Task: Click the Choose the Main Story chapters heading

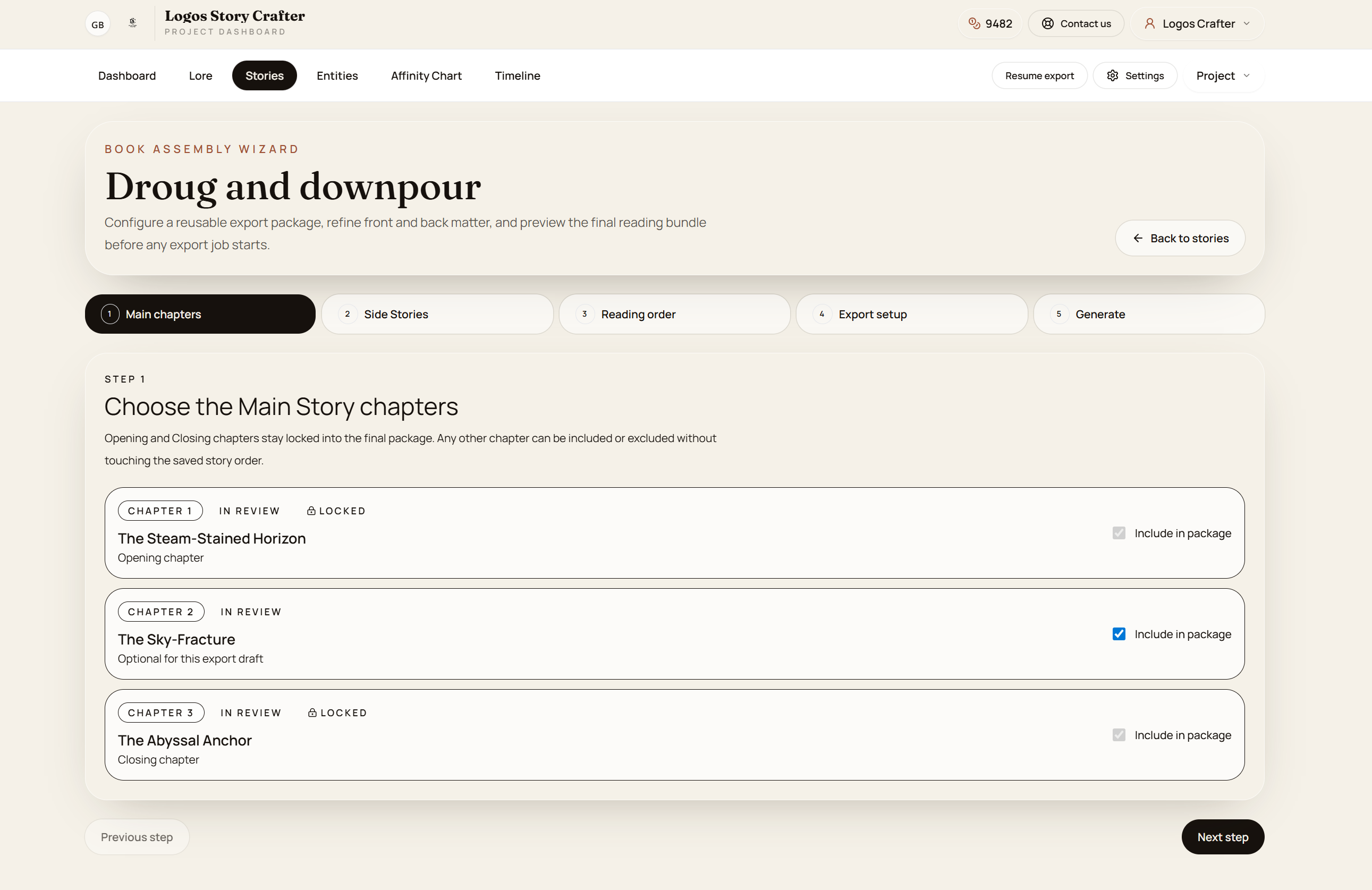Action: [281, 406]
